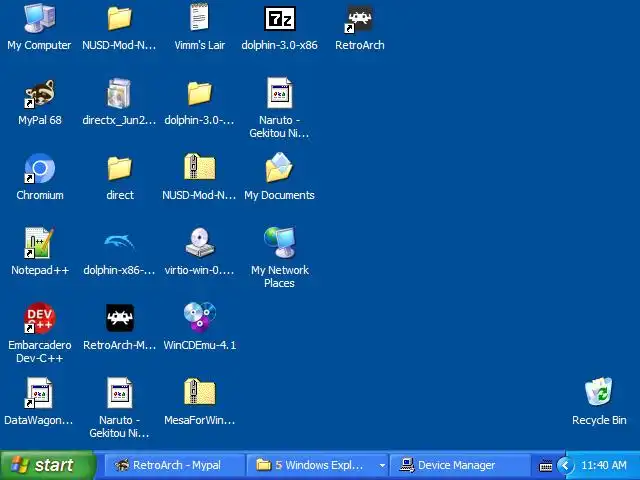Open the Recycle Bin icon
Screen dimensions: 640x480
[x=599, y=392]
